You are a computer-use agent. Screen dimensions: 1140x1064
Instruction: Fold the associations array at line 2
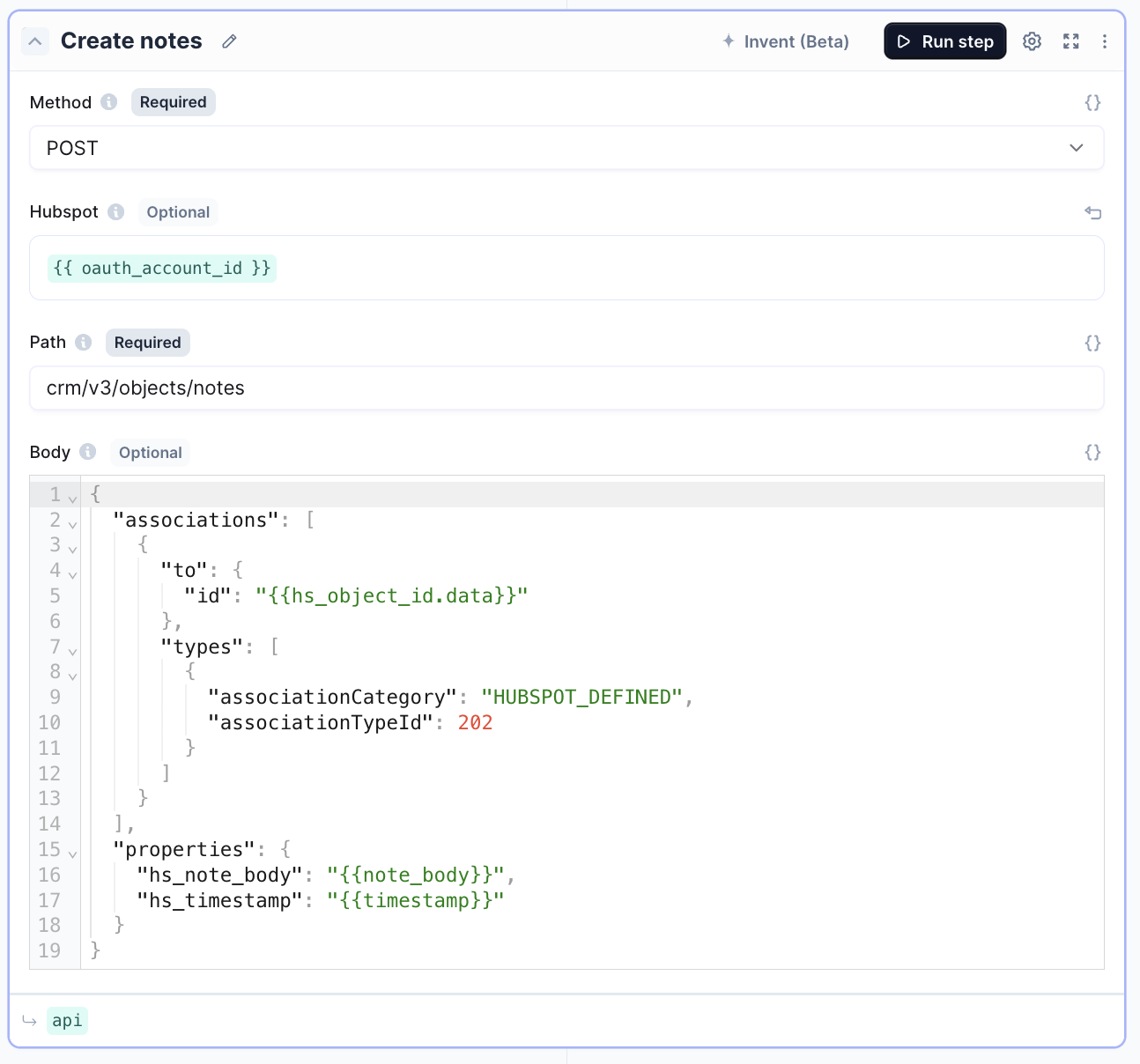click(x=73, y=524)
